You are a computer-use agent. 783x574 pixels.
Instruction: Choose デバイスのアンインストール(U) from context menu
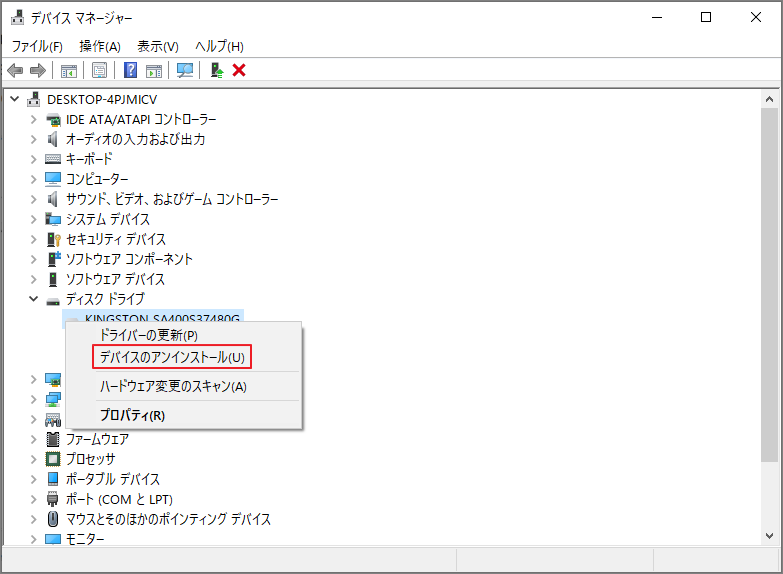point(172,357)
